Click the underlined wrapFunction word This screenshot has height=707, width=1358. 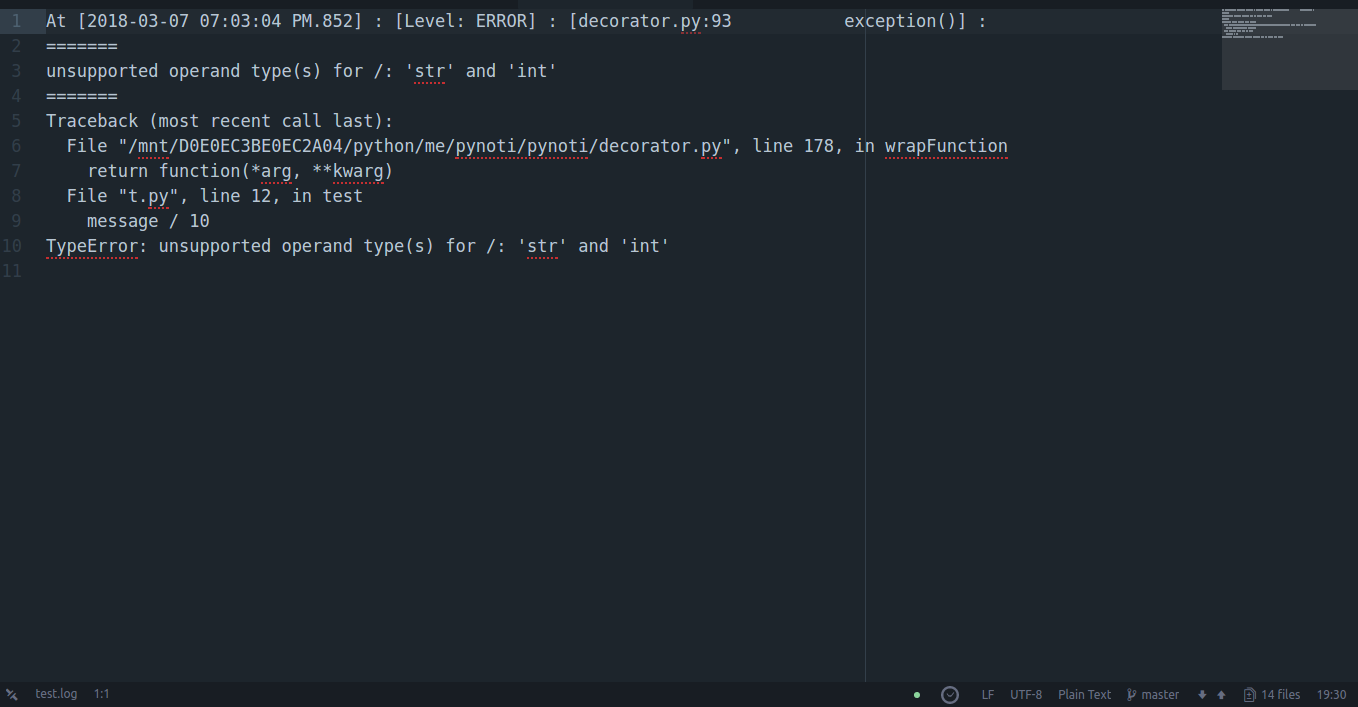click(x=946, y=146)
